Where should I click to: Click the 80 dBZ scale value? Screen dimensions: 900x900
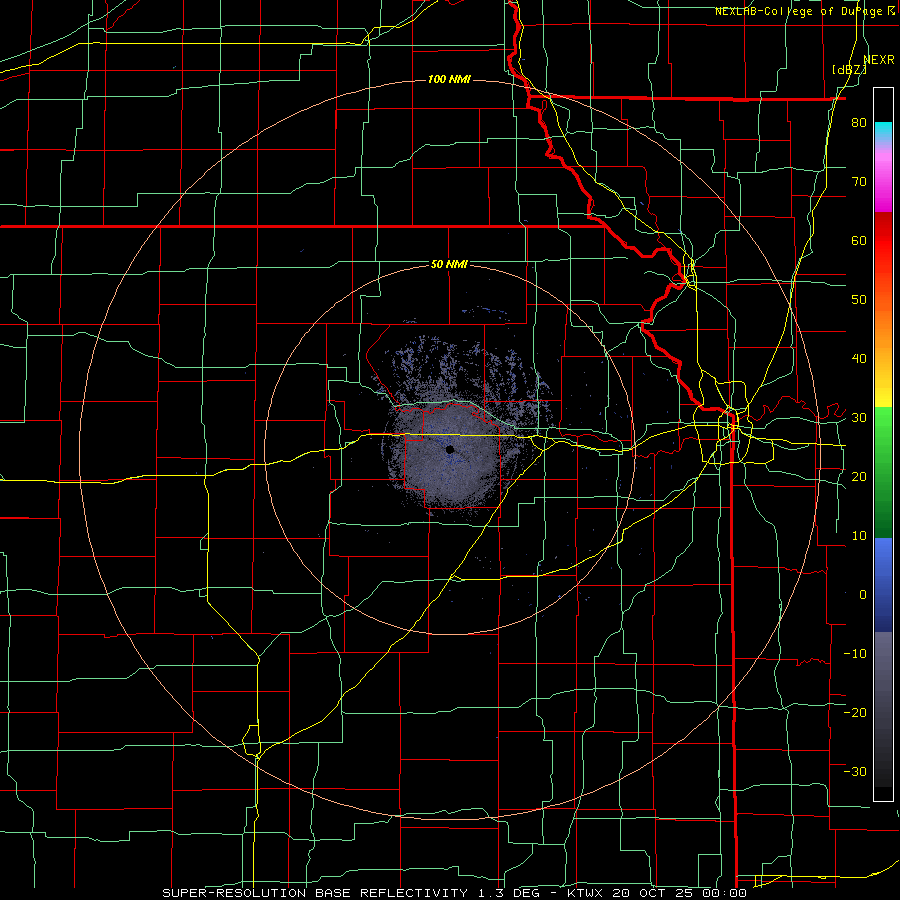[x=859, y=123]
